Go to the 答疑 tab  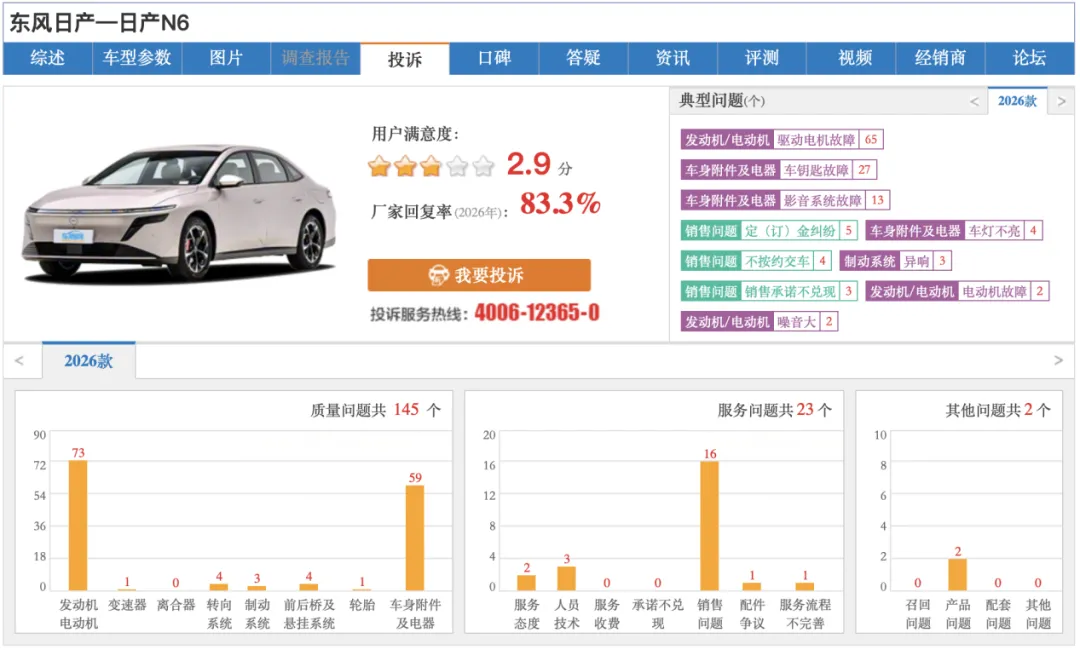(583, 58)
